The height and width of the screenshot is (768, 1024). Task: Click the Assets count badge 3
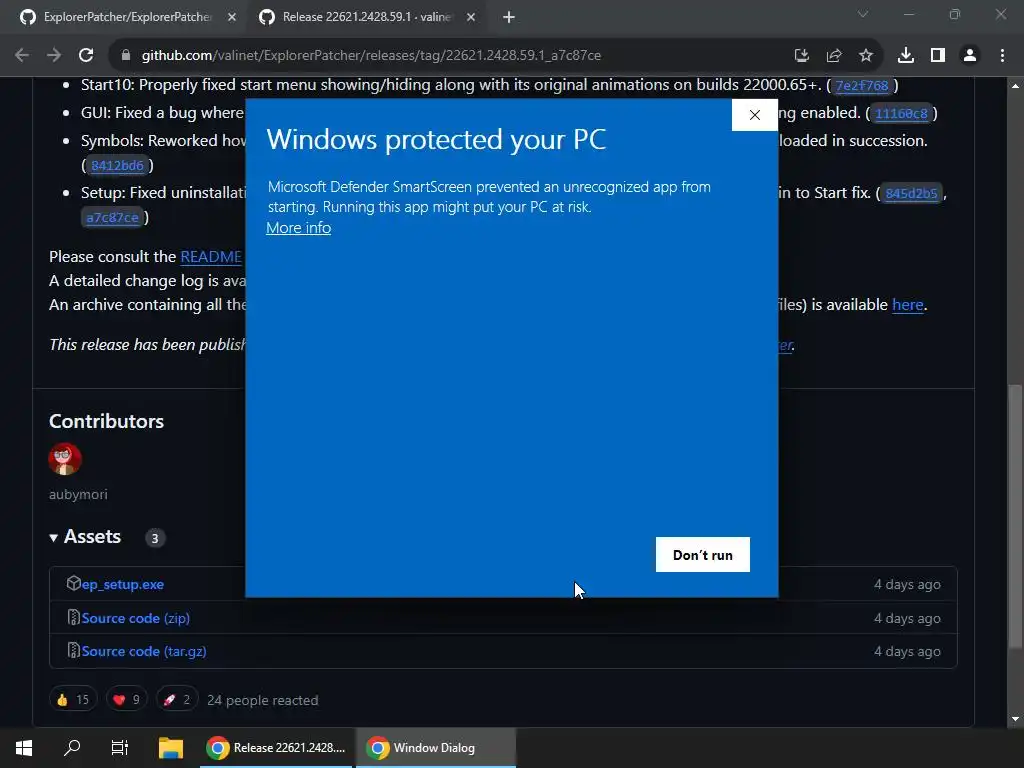[155, 538]
